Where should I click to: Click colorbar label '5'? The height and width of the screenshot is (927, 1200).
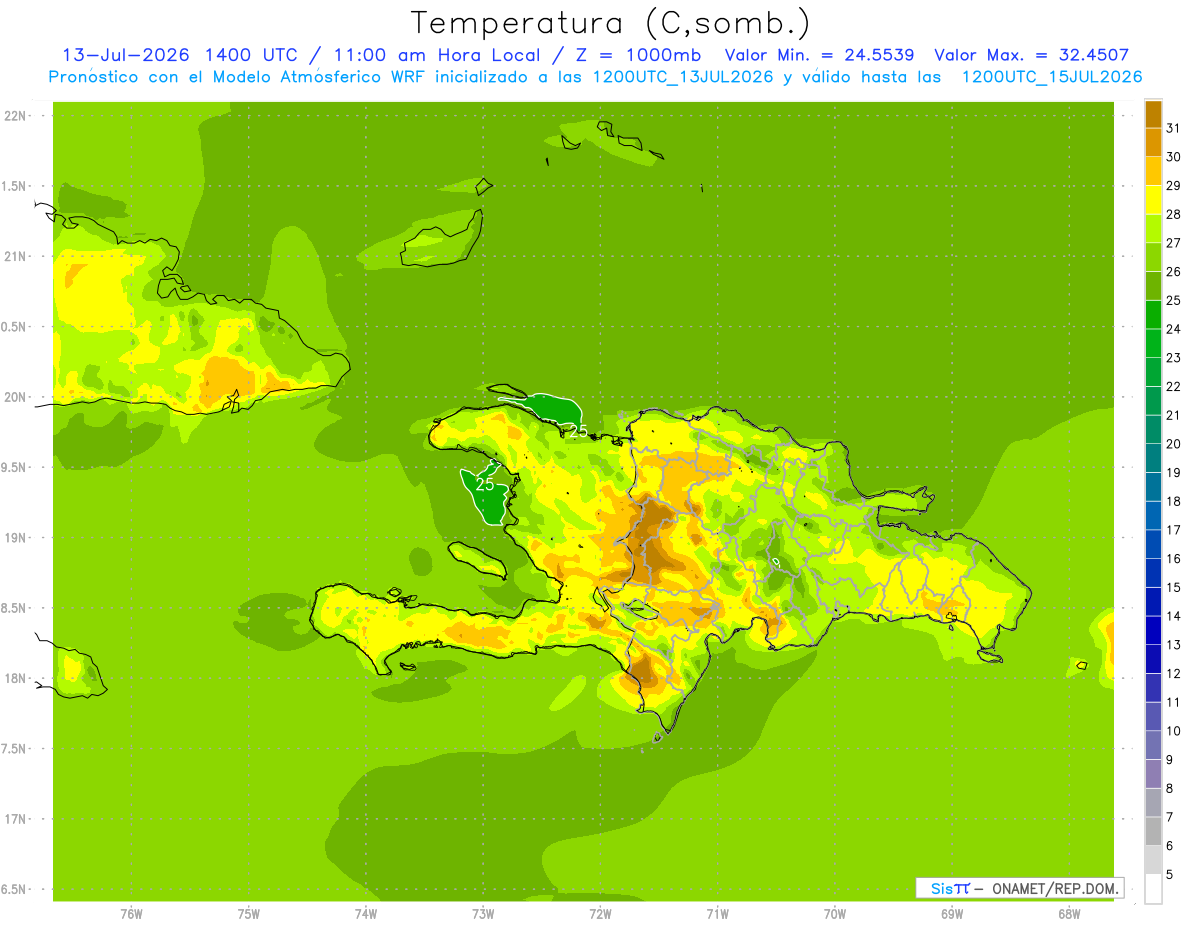pyautogui.click(x=1170, y=874)
